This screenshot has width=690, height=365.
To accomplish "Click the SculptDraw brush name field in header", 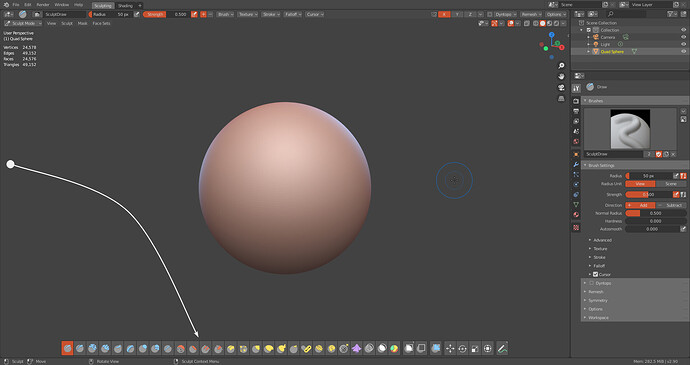I will coord(64,14).
